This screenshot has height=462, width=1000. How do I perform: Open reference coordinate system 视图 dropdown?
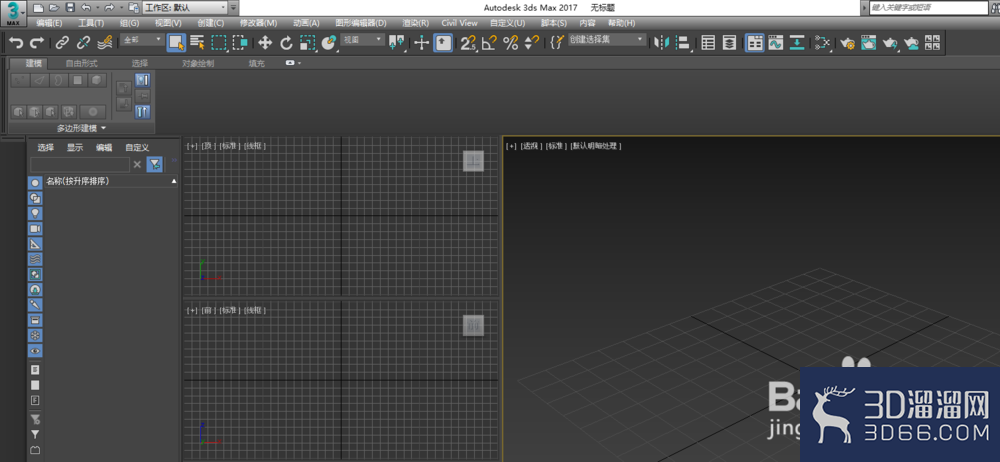(362, 40)
